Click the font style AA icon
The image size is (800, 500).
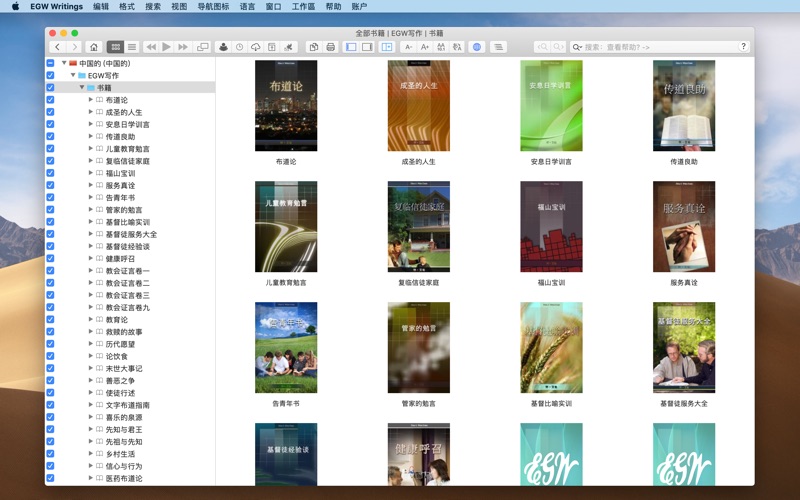point(441,47)
